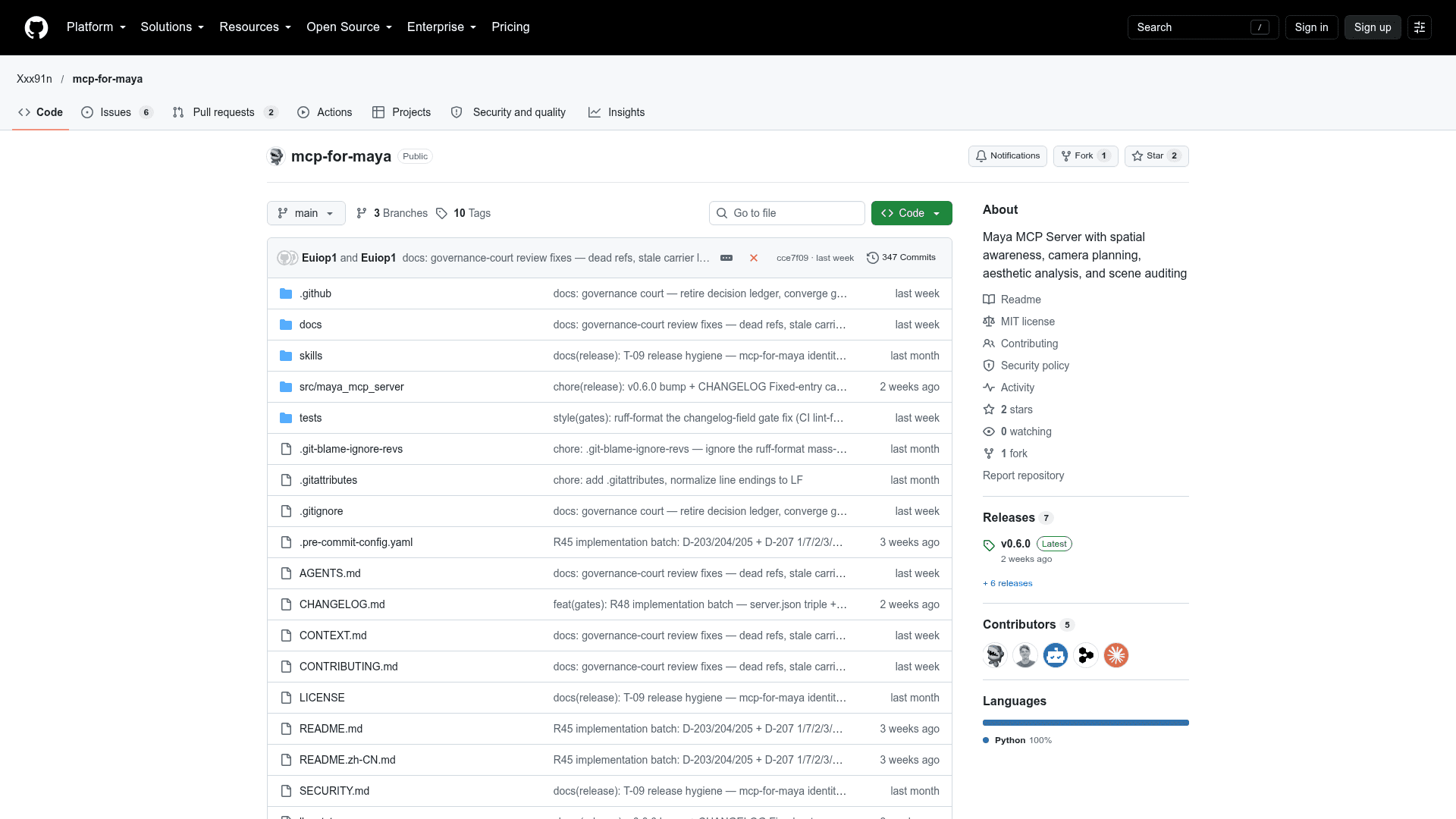Expand commit message with the ellipsis icon
This screenshot has width=1456, height=819.
726,258
